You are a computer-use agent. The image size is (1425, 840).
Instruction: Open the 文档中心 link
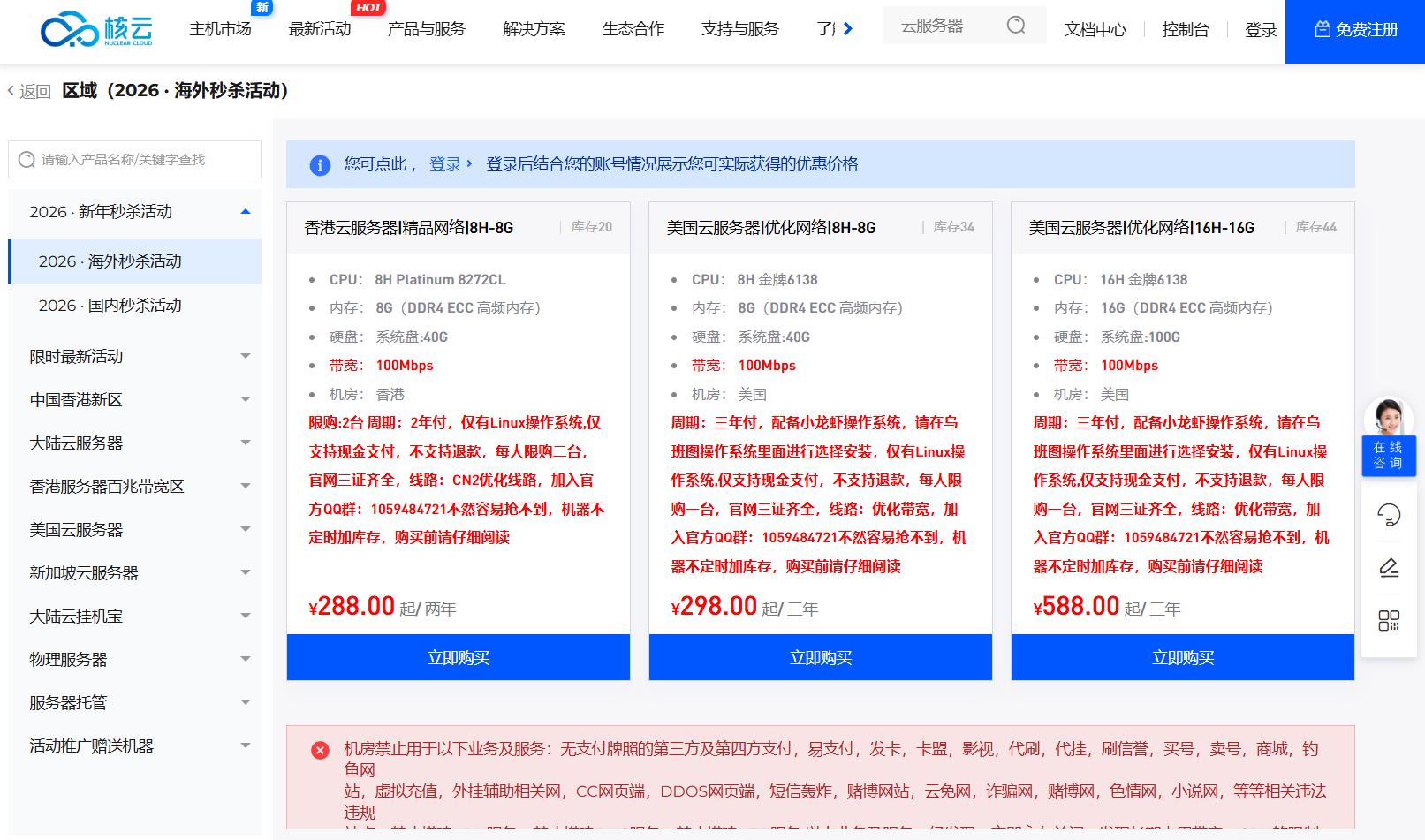[x=1095, y=30]
